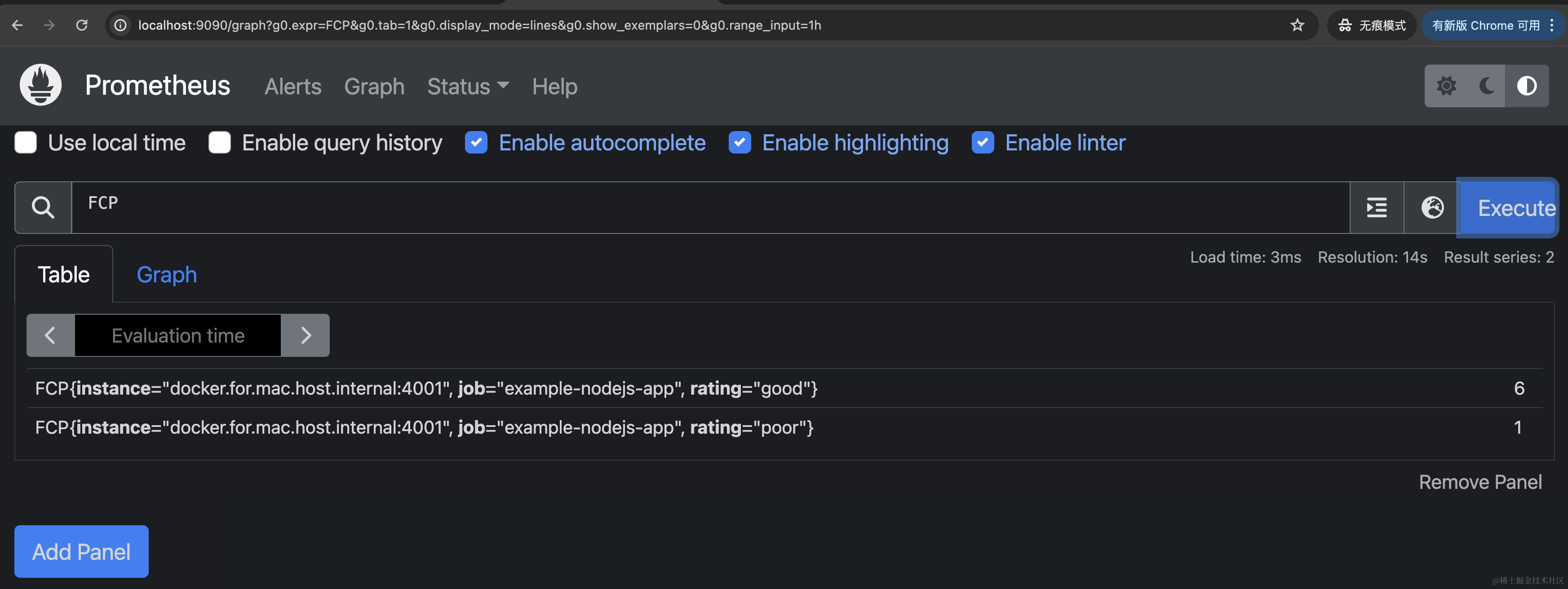Screen dimensions: 1568x589
Task: Click the format expression icon
Action: (1376, 207)
